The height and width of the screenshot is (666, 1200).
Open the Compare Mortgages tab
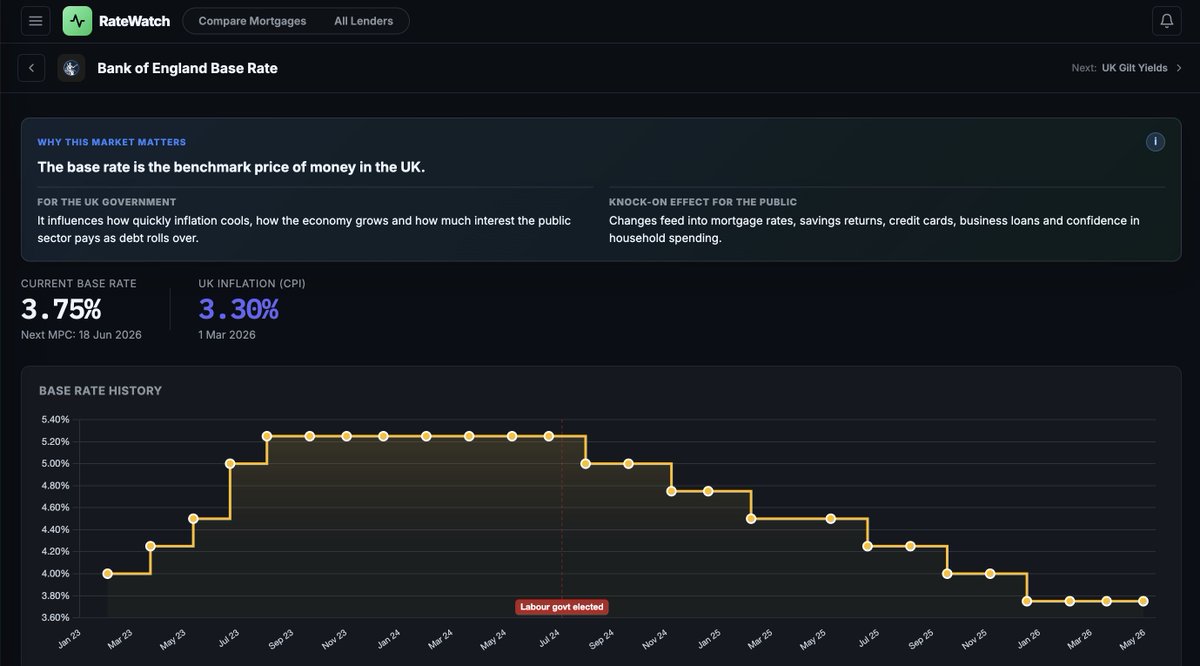[252, 21]
